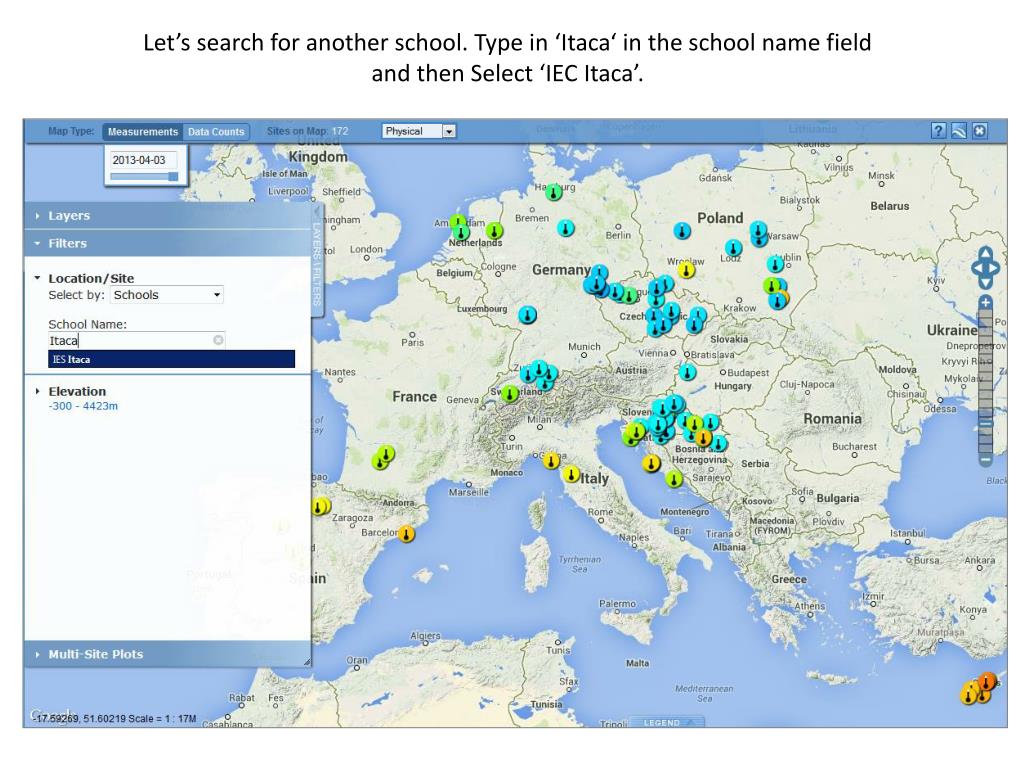Click the coordinates and scale readout
The width and height of the screenshot is (1024, 768).
(115, 718)
